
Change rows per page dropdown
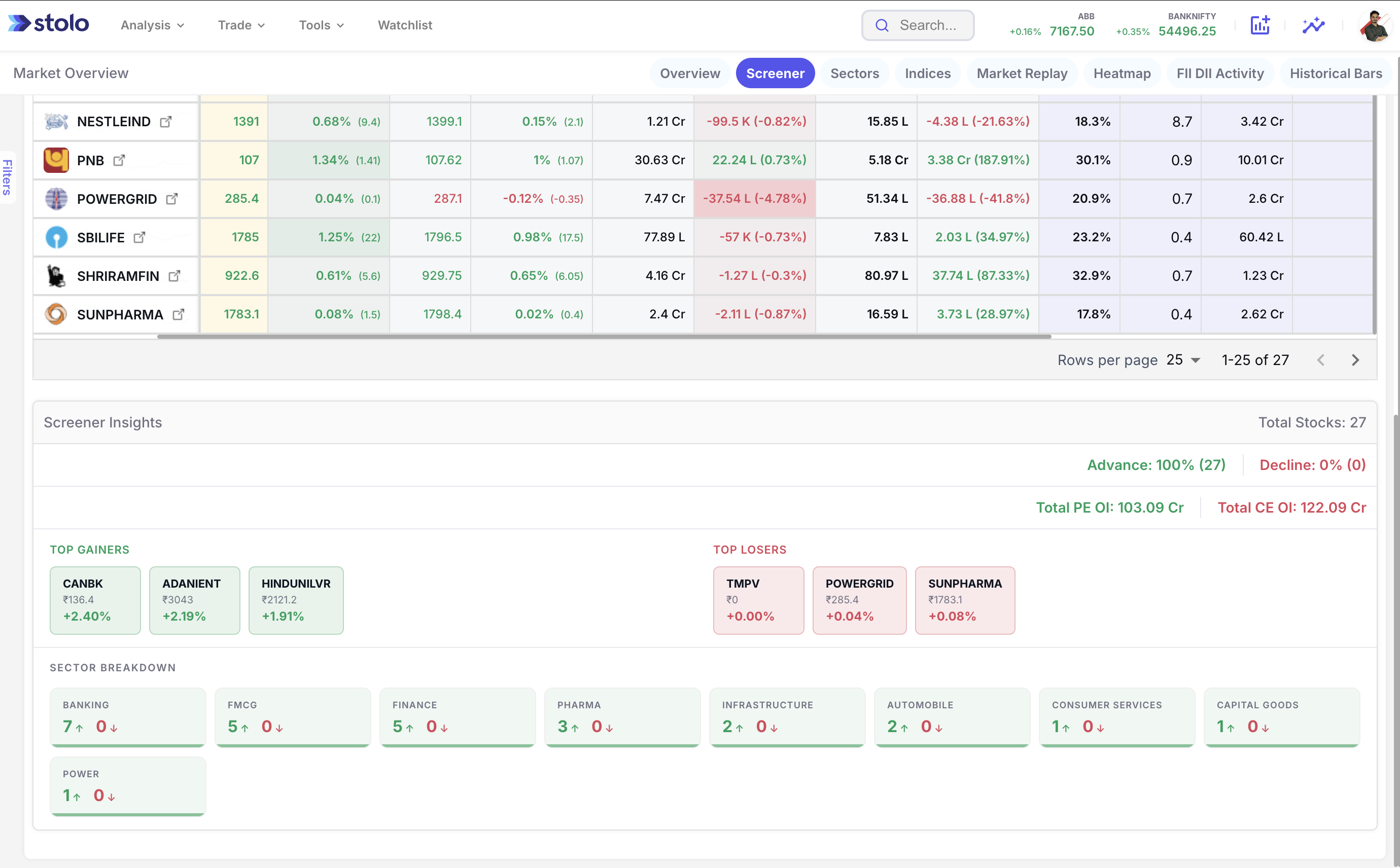coord(1183,360)
